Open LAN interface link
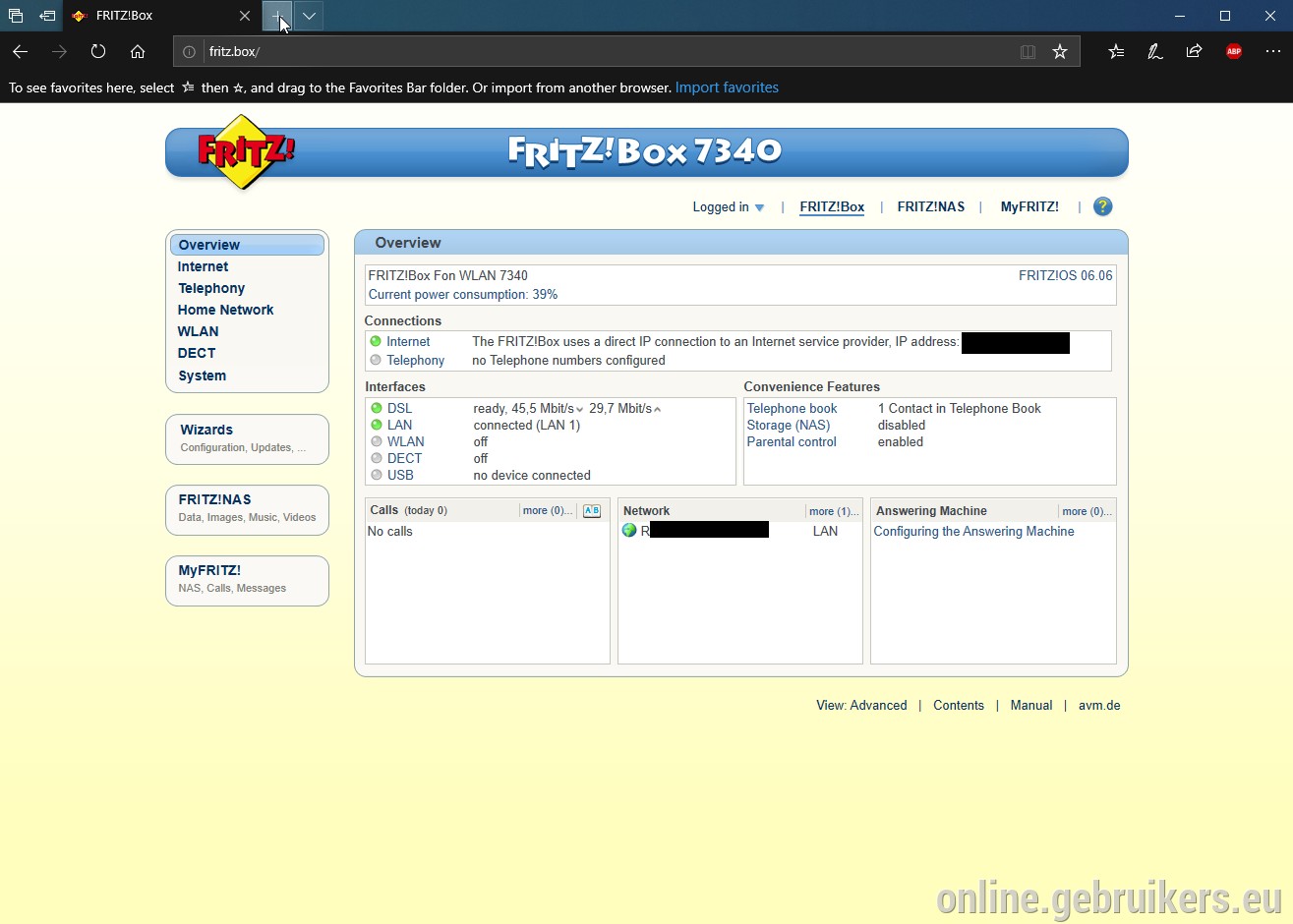The width and height of the screenshot is (1293, 924). [399, 425]
